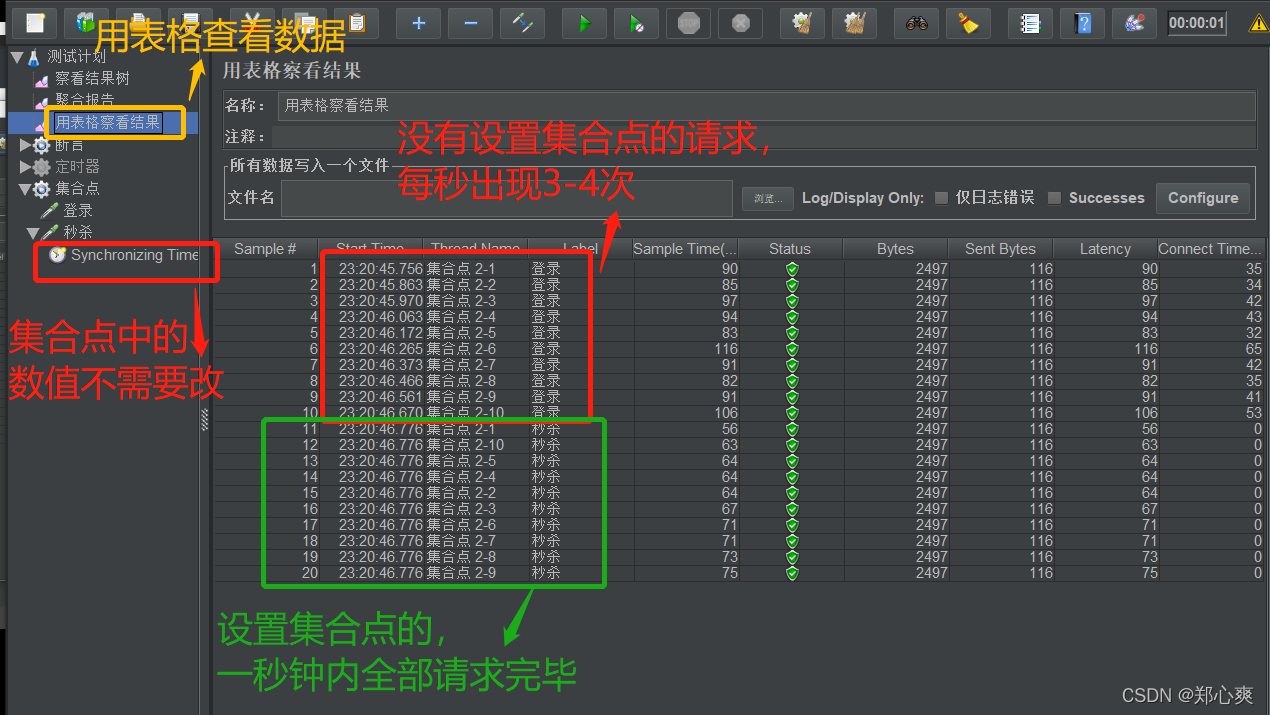Collapse the 测试计划 tree node
Screen dimensions: 1270x715
[x=17, y=57]
